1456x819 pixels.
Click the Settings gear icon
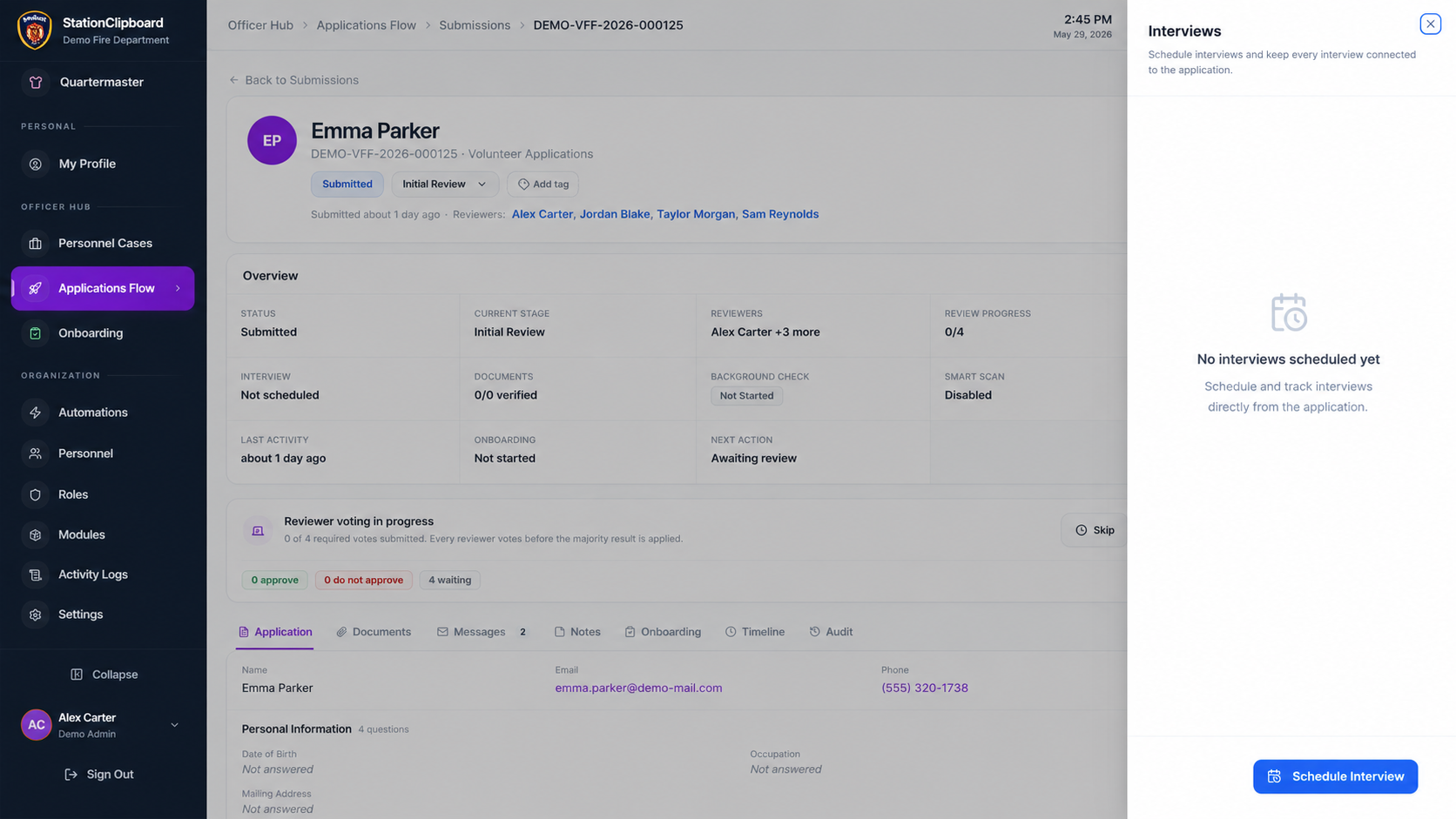(x=36, y=614)
